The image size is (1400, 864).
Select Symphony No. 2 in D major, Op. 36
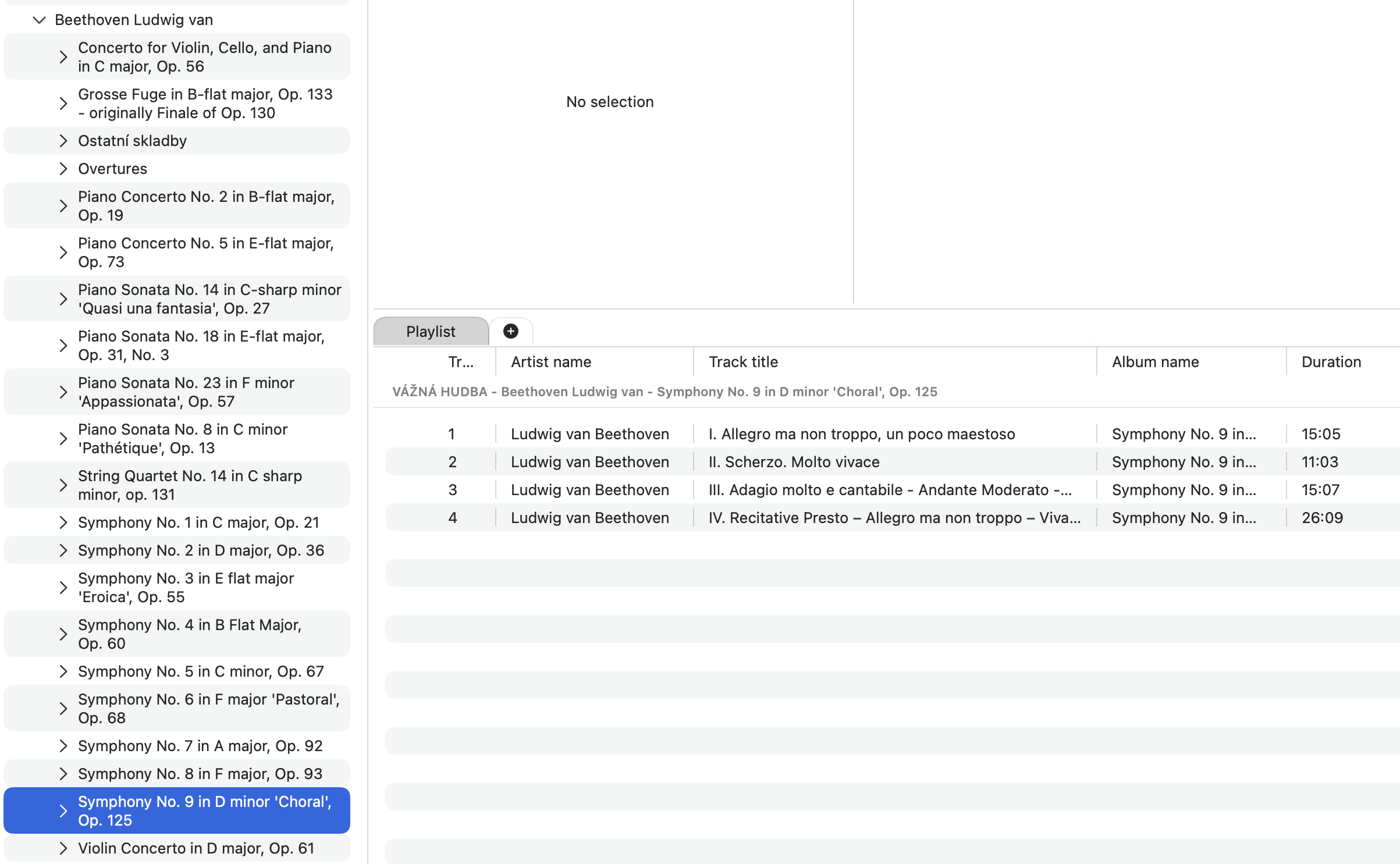[201, 550]
